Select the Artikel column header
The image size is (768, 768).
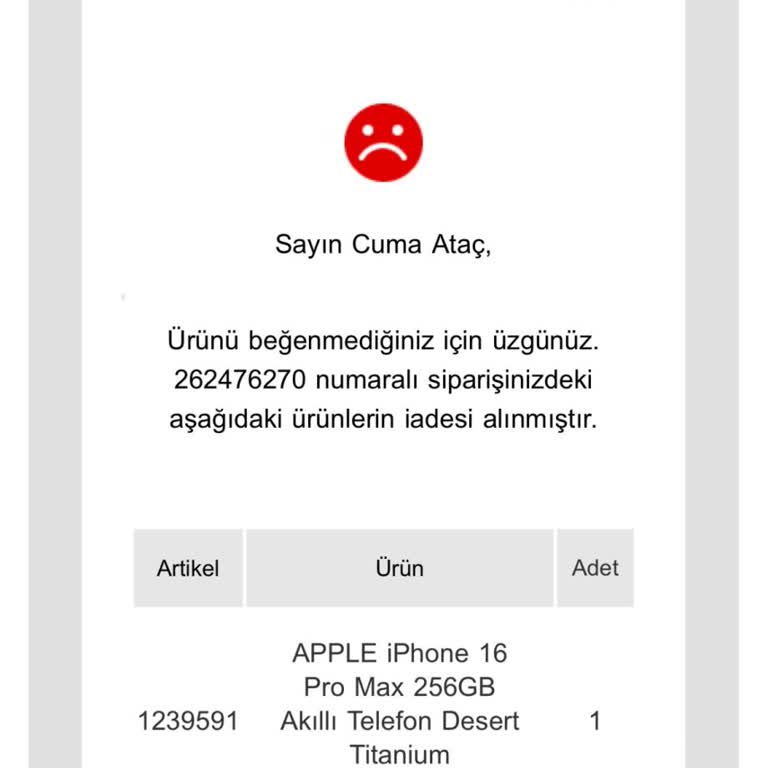click(188, 568)
